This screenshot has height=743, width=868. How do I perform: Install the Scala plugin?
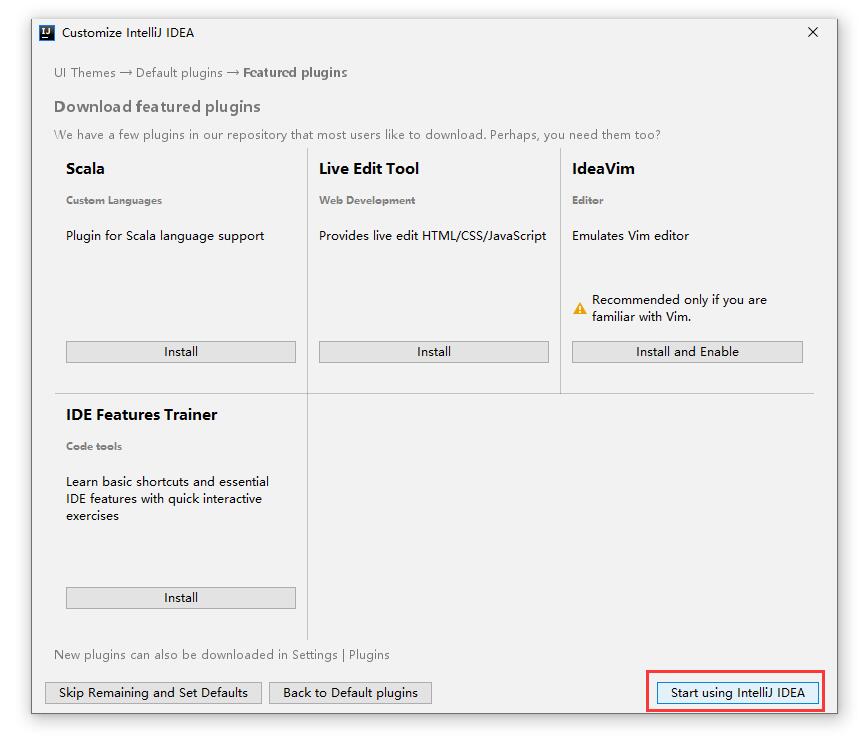180,352
